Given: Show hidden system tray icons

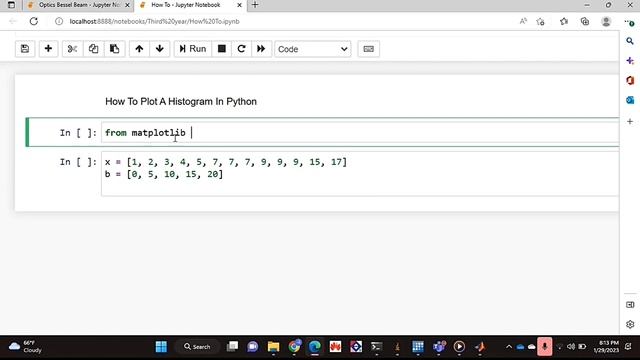Looking at the screenshot, I should [509, 347].
